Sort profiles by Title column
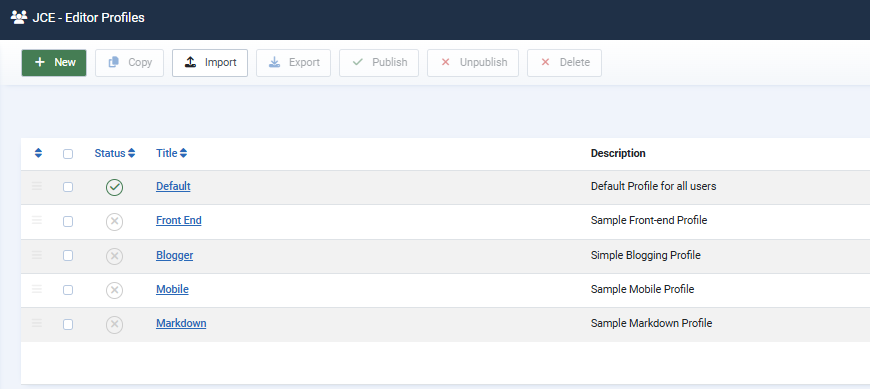Viewport: 870px width, 389px height. tap(171, 153)
